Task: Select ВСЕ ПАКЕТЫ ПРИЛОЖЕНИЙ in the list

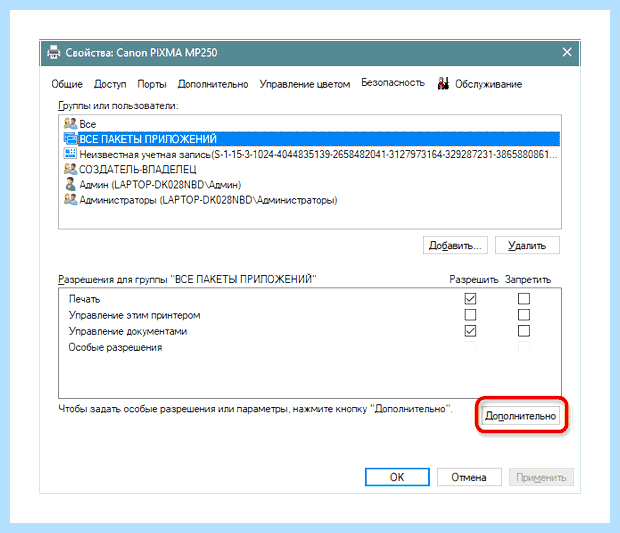Action: click(311, 139)
